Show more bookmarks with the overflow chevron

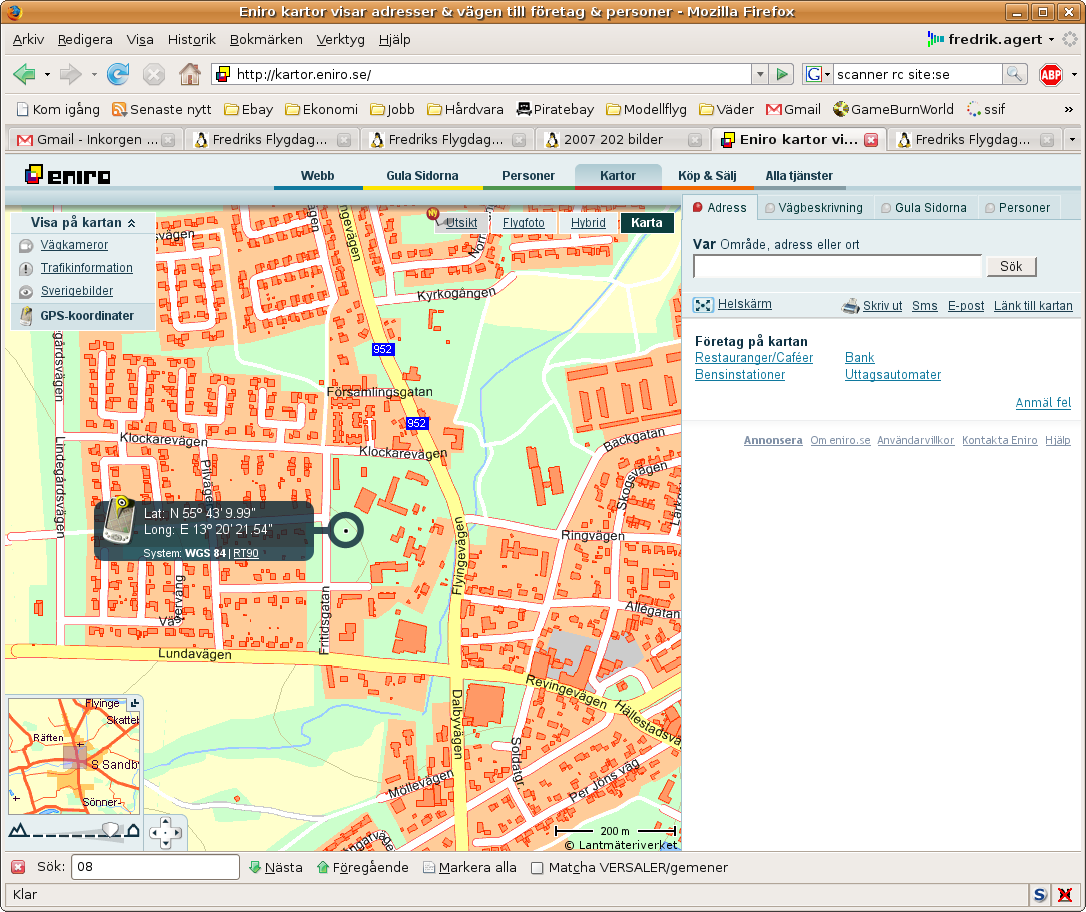tap(1069, 109)
